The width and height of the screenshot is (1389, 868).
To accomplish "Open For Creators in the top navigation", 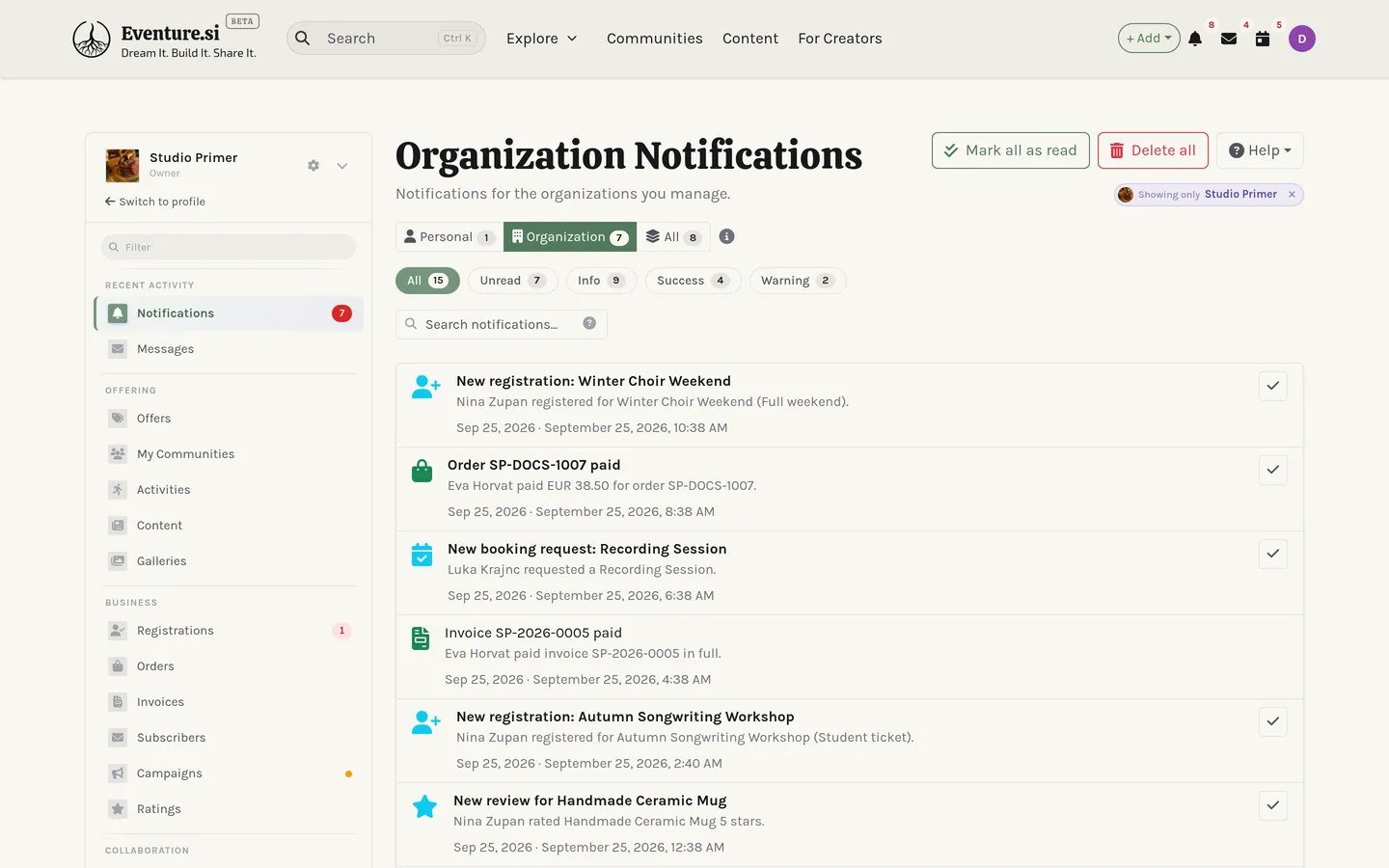I will tap(840, 39).
